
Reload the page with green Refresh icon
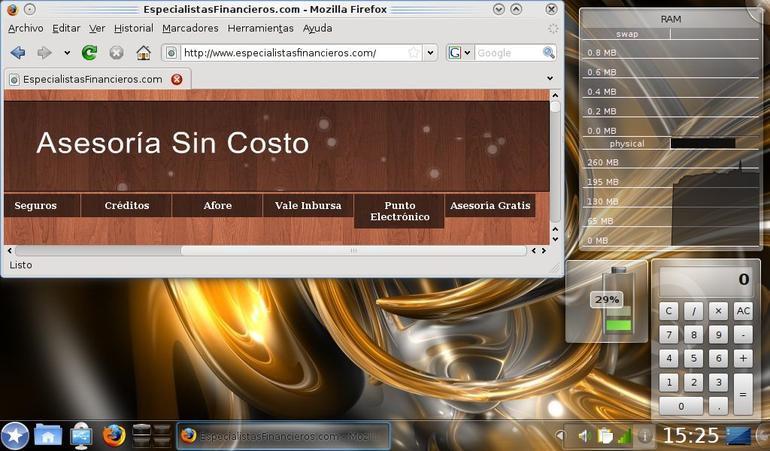89,53
